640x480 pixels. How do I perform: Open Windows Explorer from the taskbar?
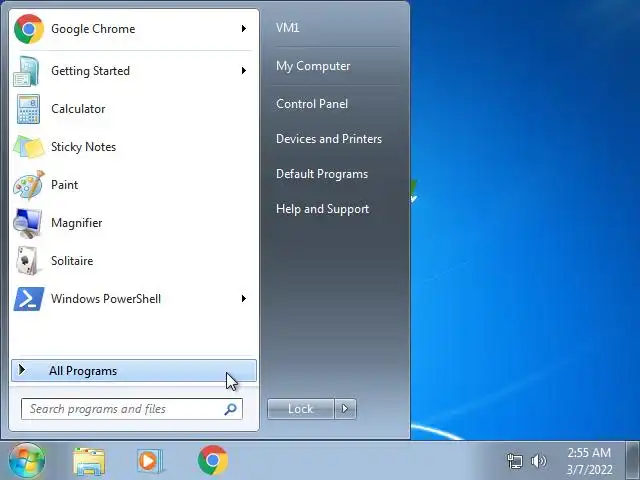click(x=89, y=461)
